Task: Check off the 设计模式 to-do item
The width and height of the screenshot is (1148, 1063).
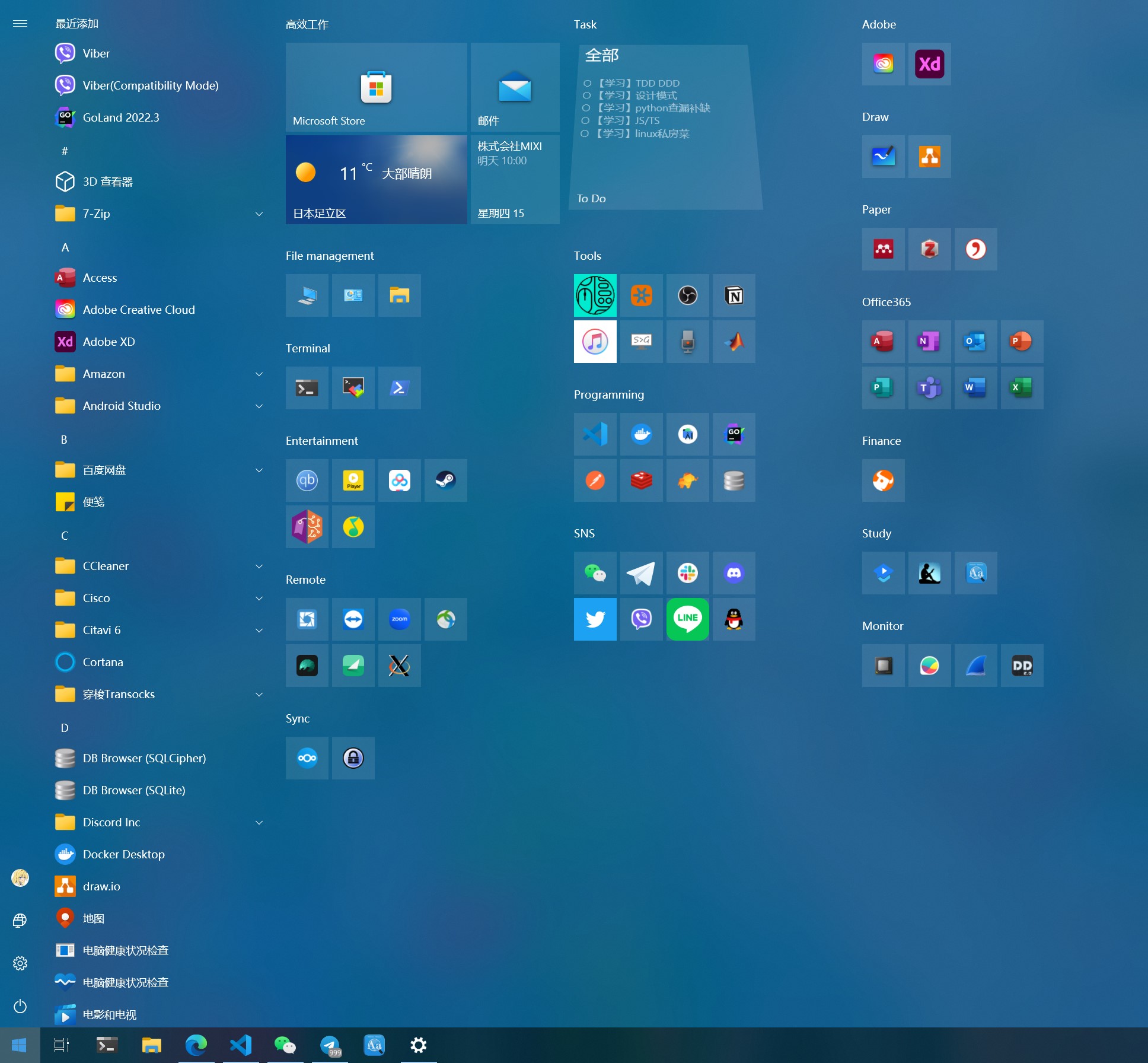Action: point(586,96)
